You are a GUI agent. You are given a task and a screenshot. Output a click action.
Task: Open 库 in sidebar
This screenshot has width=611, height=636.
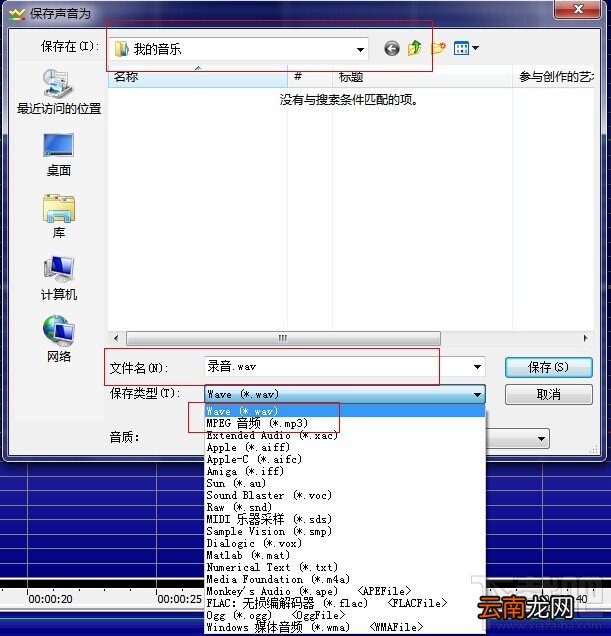[x=59, y=216]
